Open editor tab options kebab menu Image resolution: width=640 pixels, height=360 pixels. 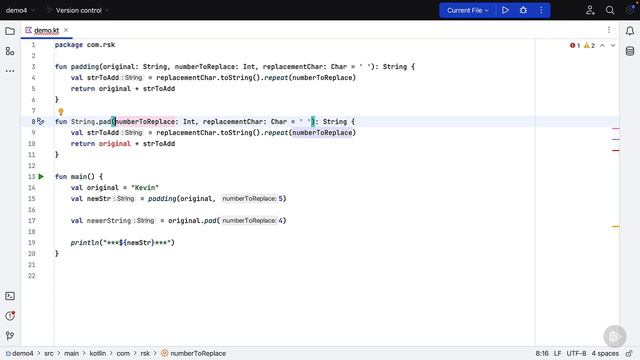coord(609,30)
